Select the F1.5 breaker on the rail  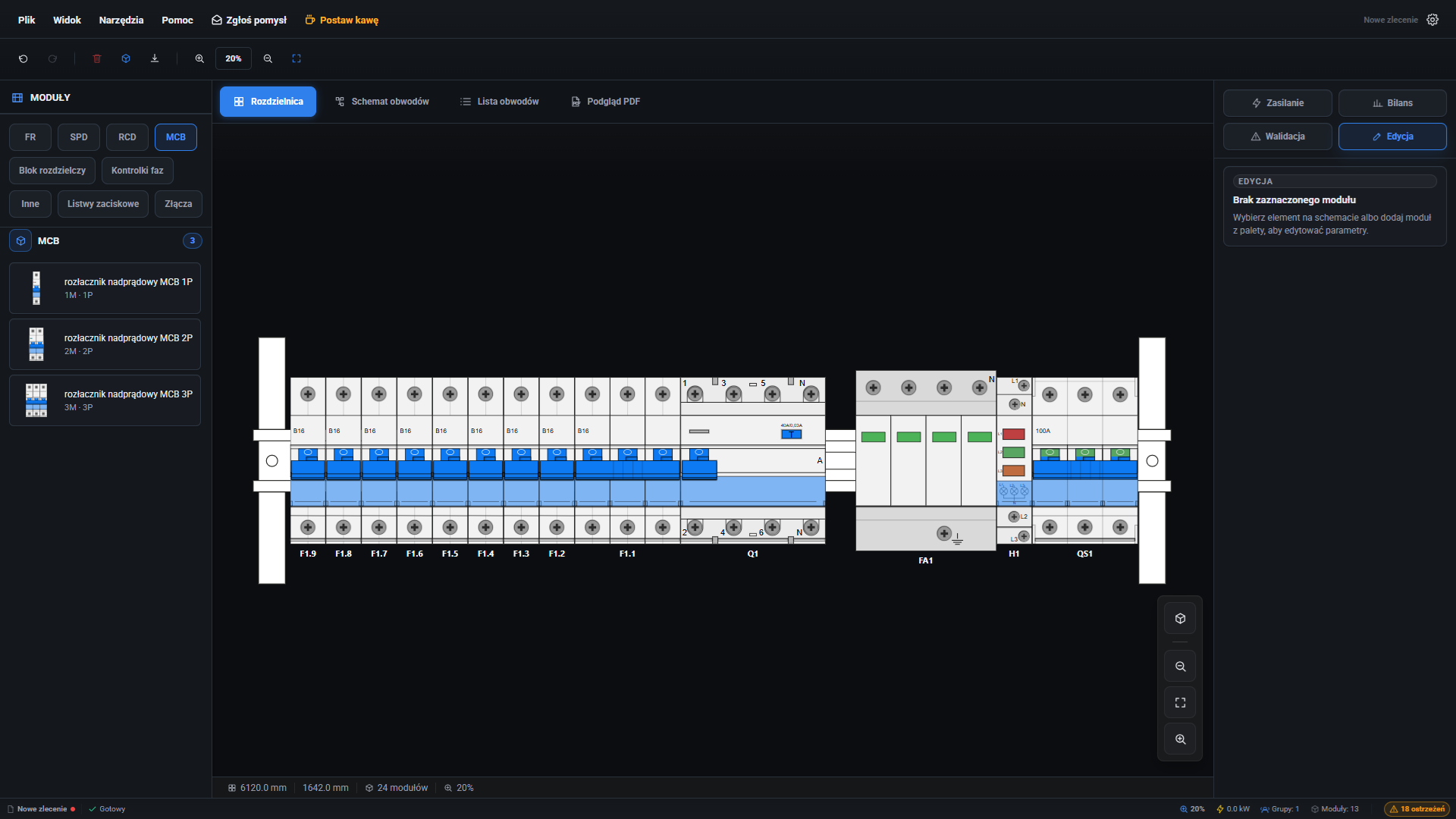(x=450, y=460)
